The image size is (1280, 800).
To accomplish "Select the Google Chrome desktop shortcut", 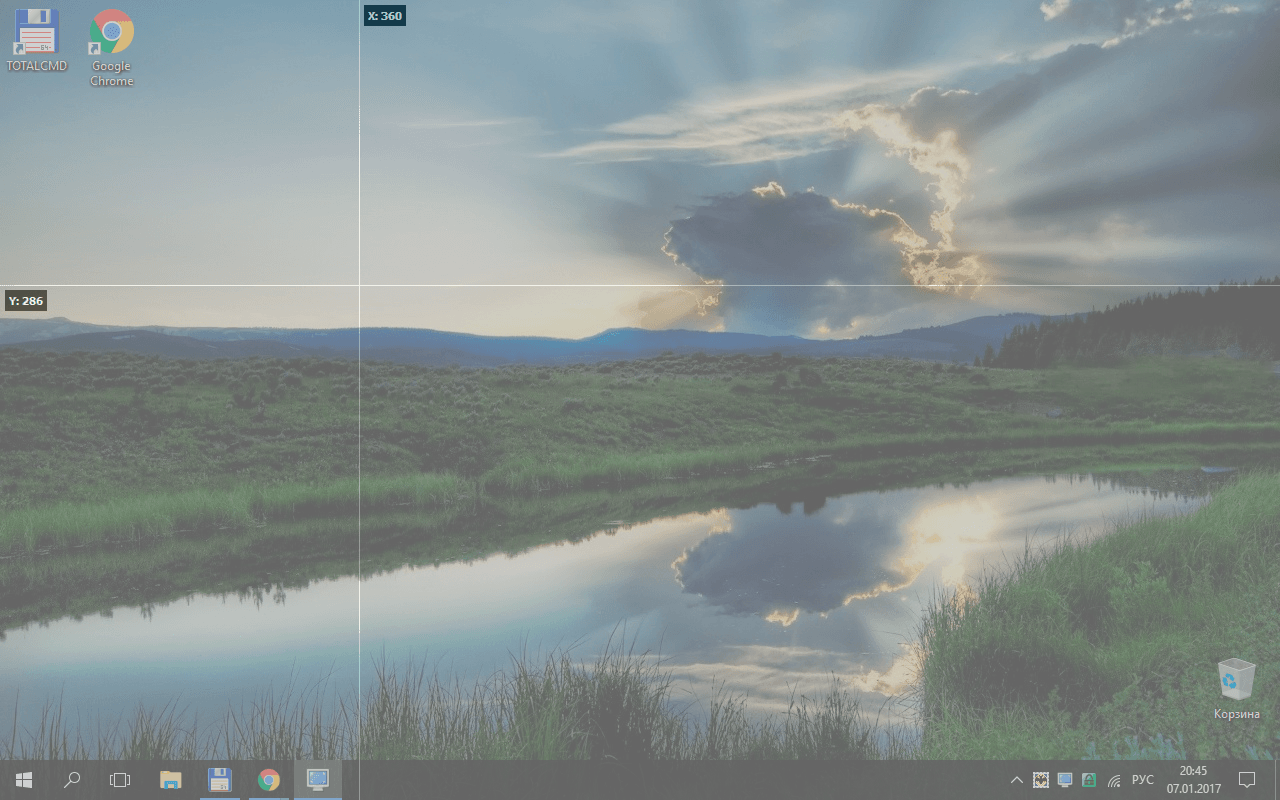I will tap(112, 47).
